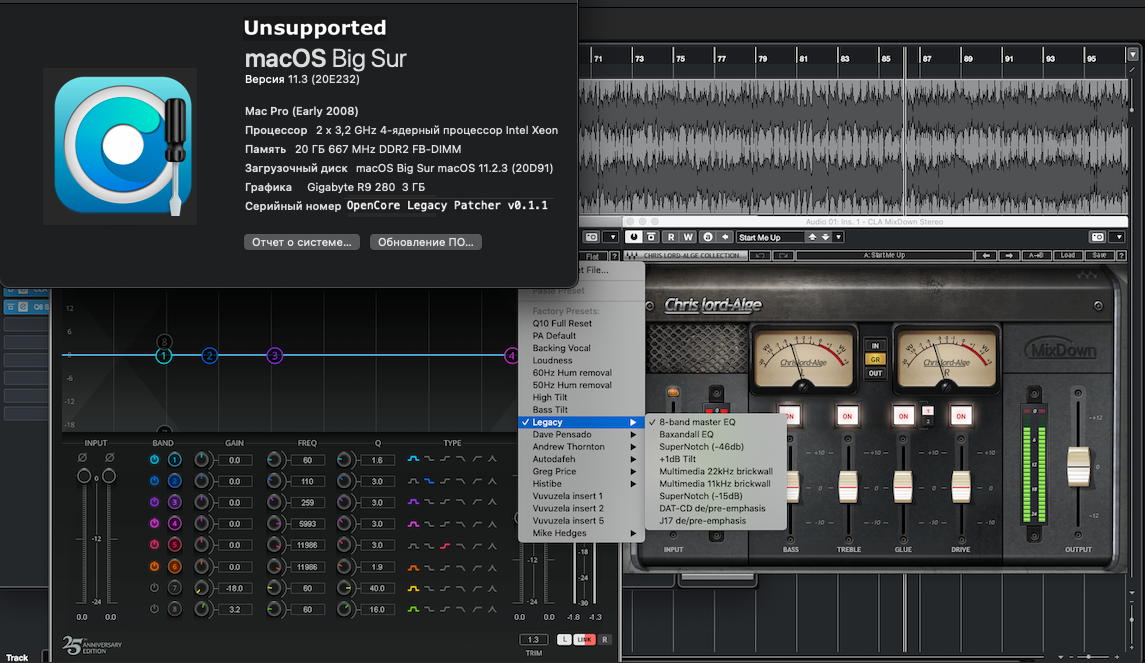Screen dimensions: 1145x663
Task: Disable the TREBLE ON switch
Action: [847, 416]
